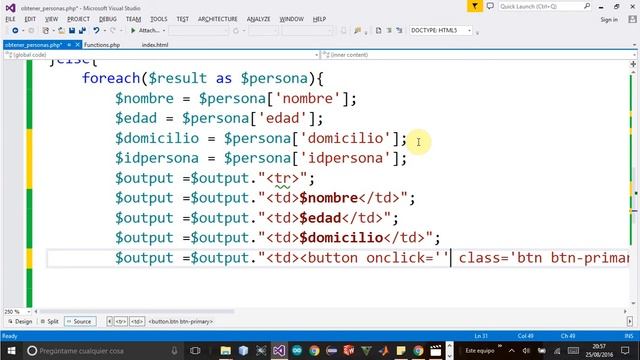Open the Arduino app from taskbar
Screen dimensions: 640x360
tap(297, 351)
